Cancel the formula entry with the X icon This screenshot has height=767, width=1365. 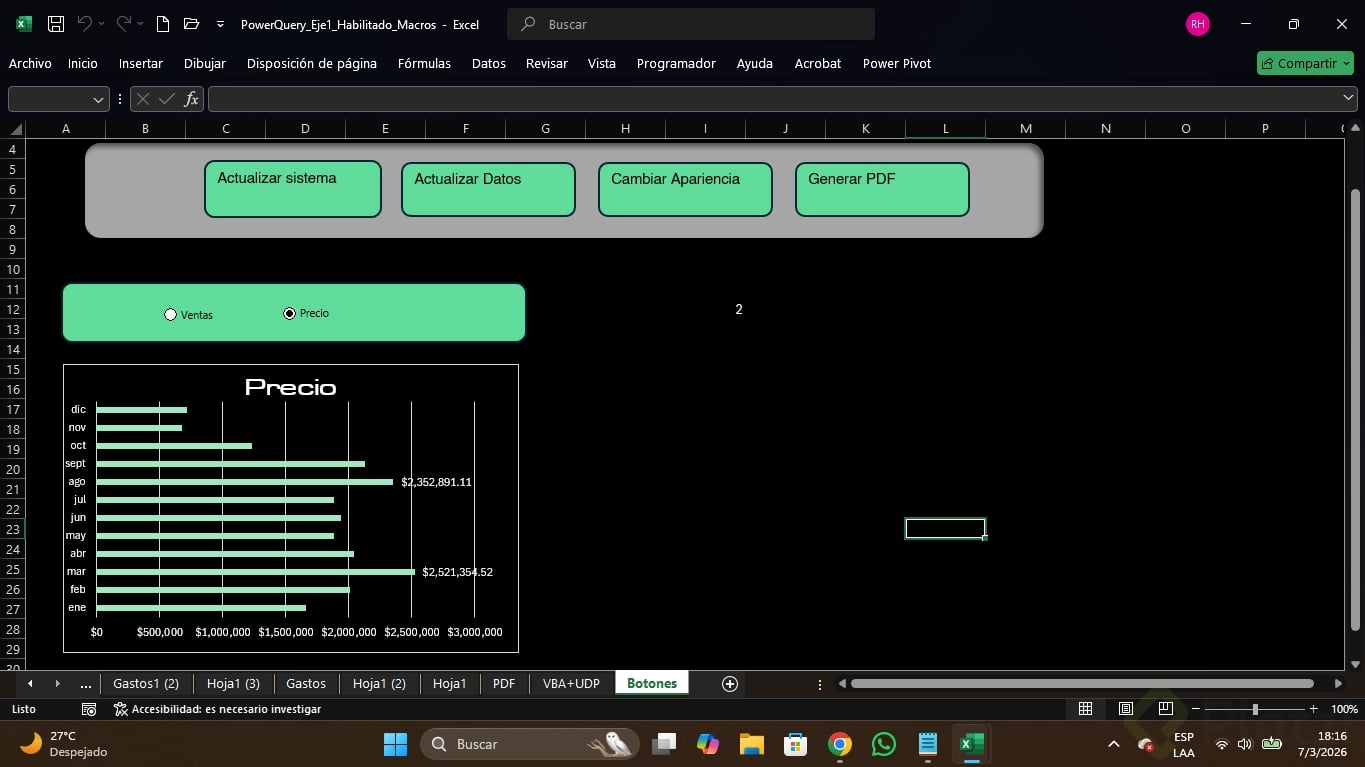pos(143,99)
